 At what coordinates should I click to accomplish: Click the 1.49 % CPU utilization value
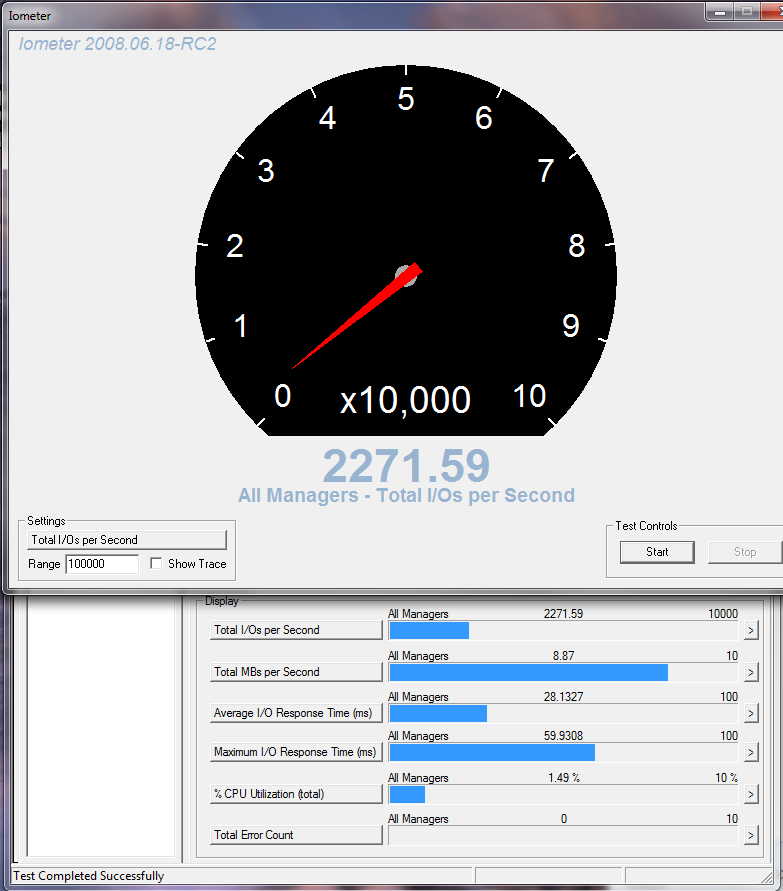point(564,778)
